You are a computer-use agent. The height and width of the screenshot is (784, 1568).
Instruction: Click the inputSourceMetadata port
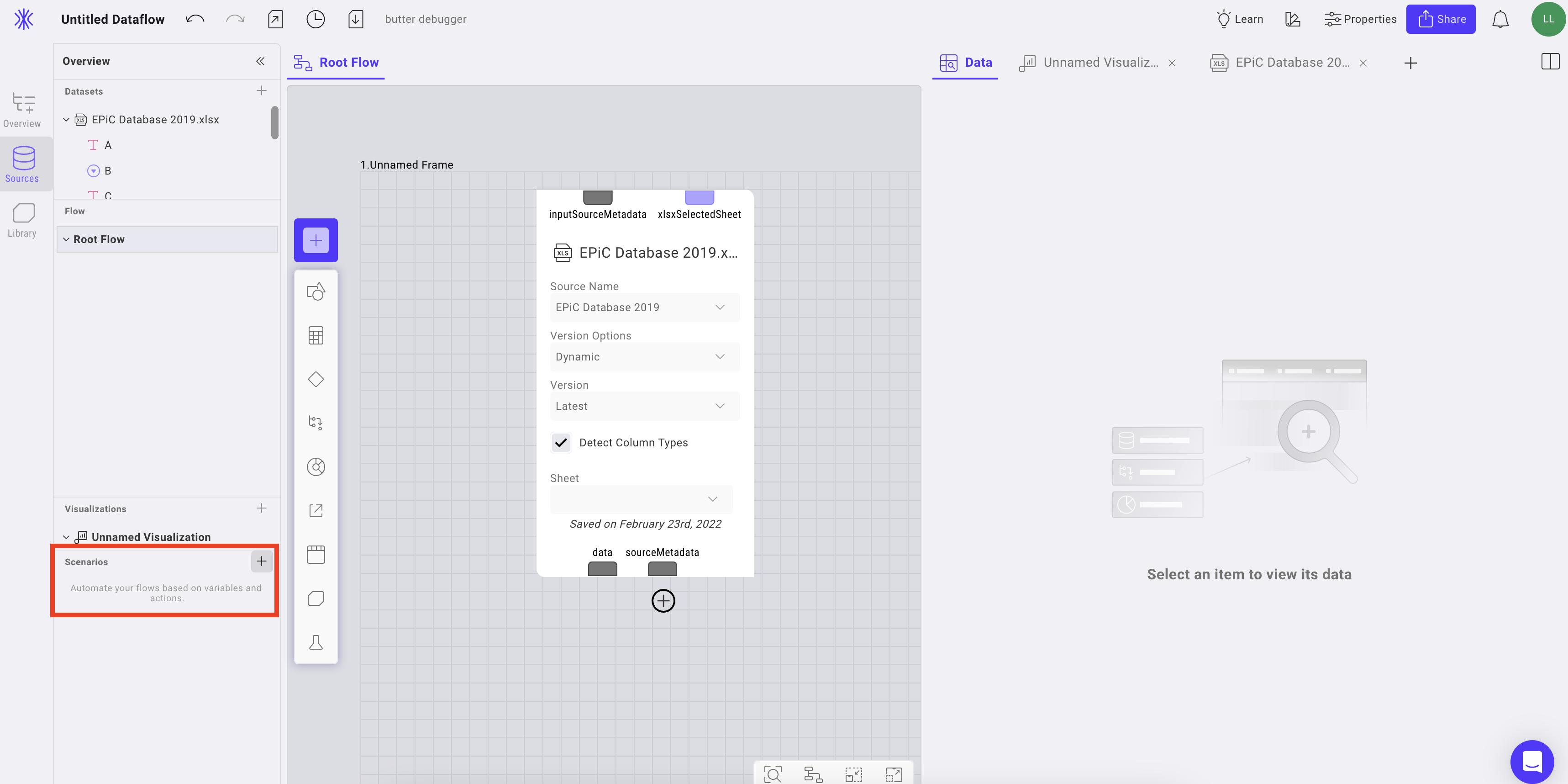click(x=598, y=197)
